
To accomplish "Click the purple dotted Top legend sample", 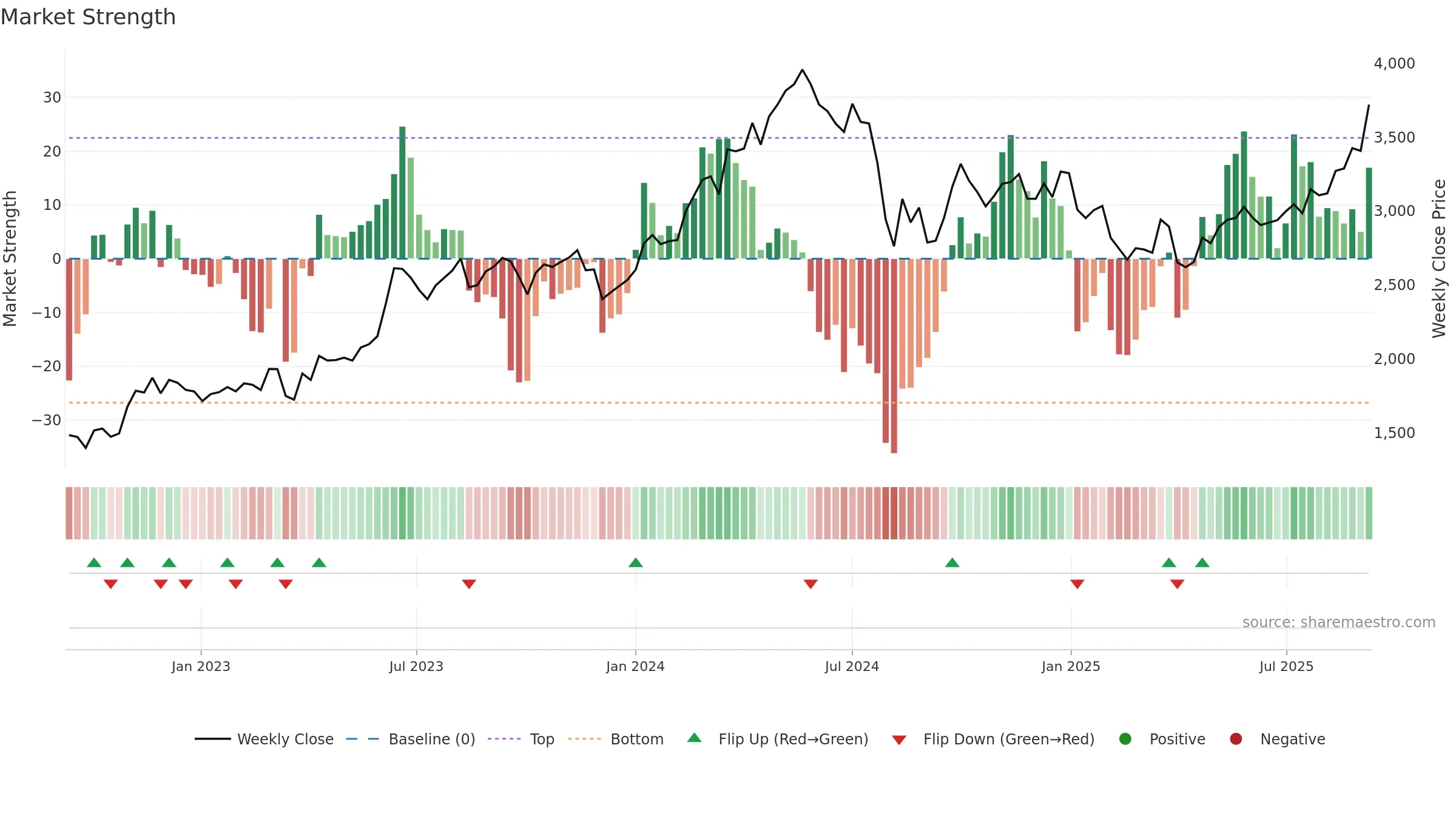I will point(504,739).
